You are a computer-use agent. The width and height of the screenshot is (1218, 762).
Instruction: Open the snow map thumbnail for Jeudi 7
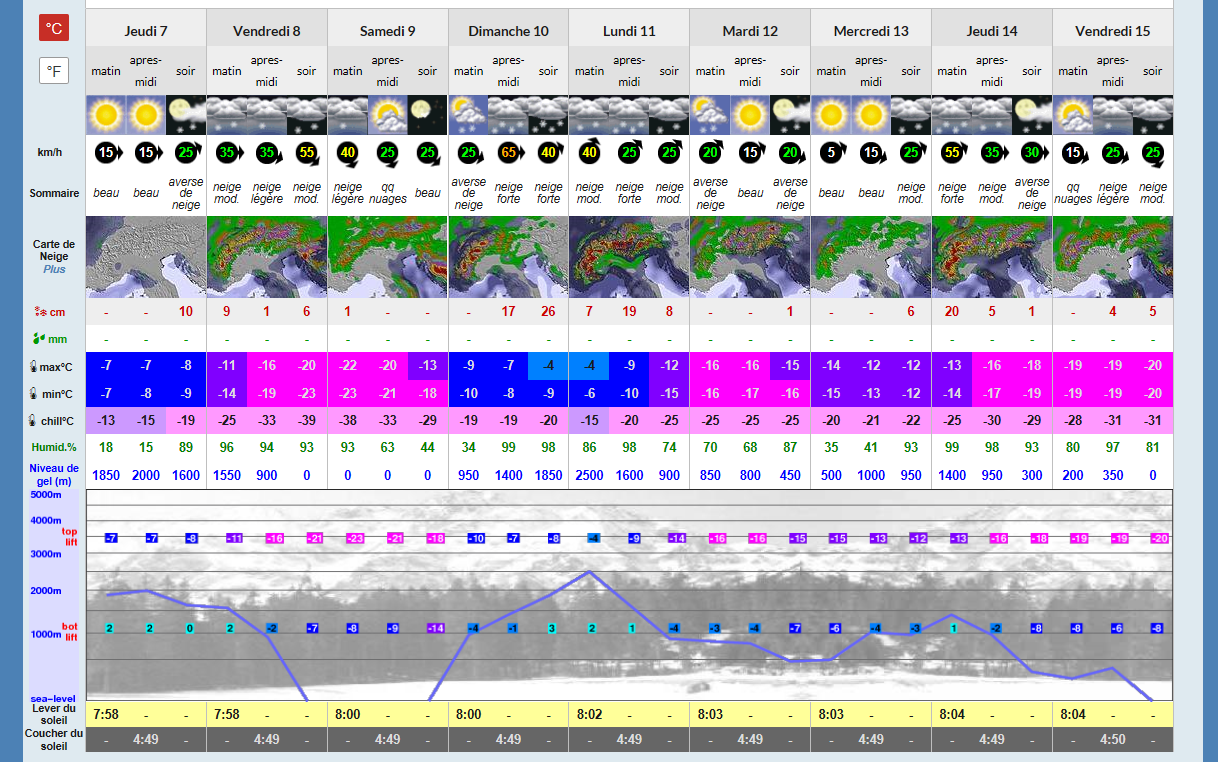click(146, 257)
